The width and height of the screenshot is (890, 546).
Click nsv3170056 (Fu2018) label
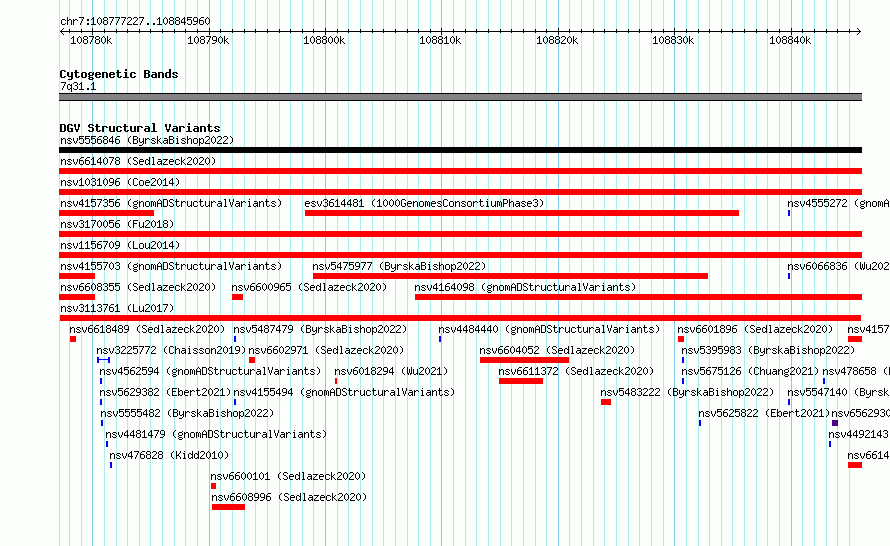[117, 224]
